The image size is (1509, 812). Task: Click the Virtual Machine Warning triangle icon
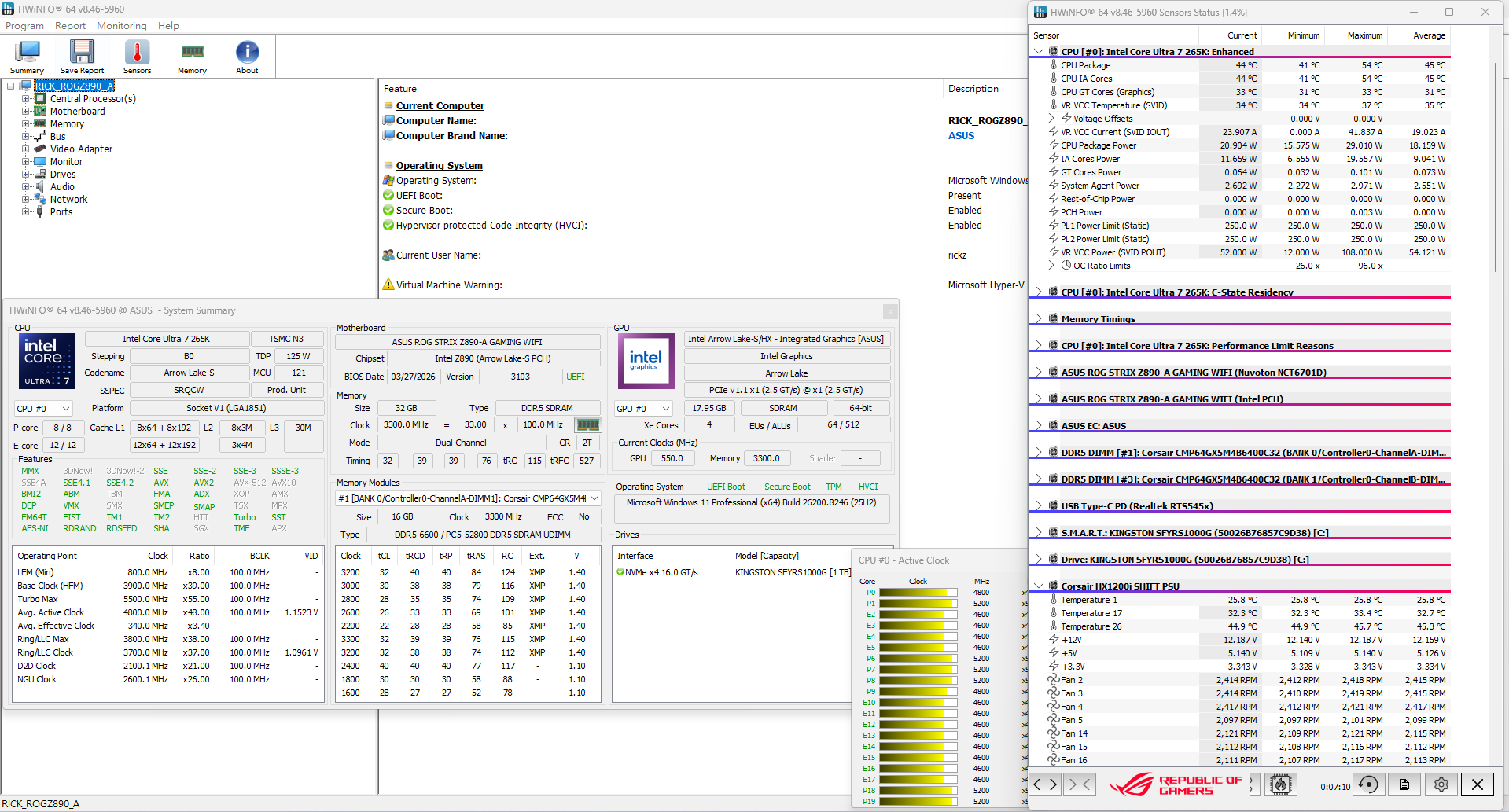pos(388,285)
